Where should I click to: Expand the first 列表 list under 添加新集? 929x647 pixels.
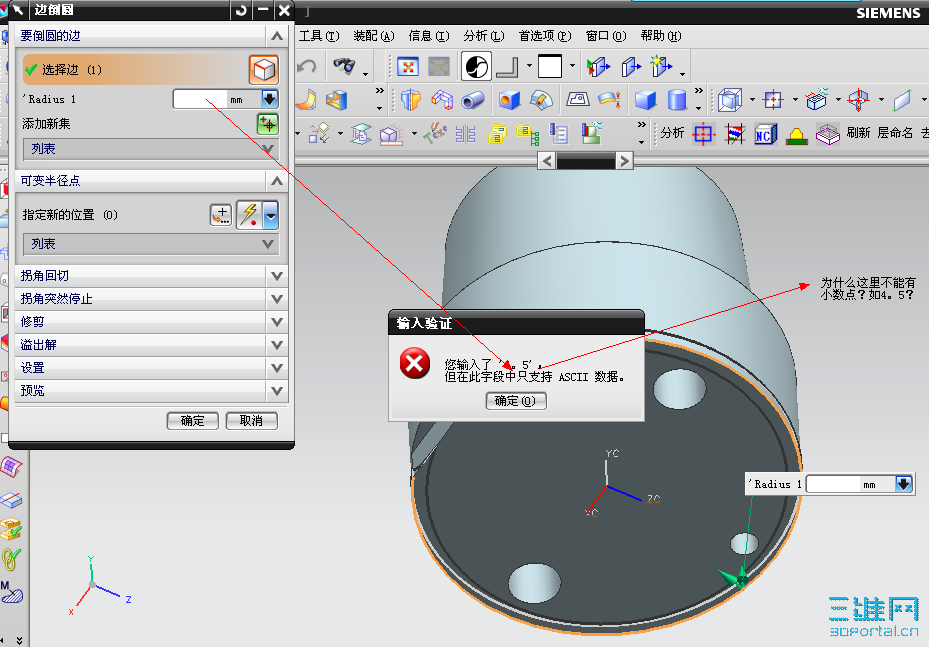coord(150,149)
